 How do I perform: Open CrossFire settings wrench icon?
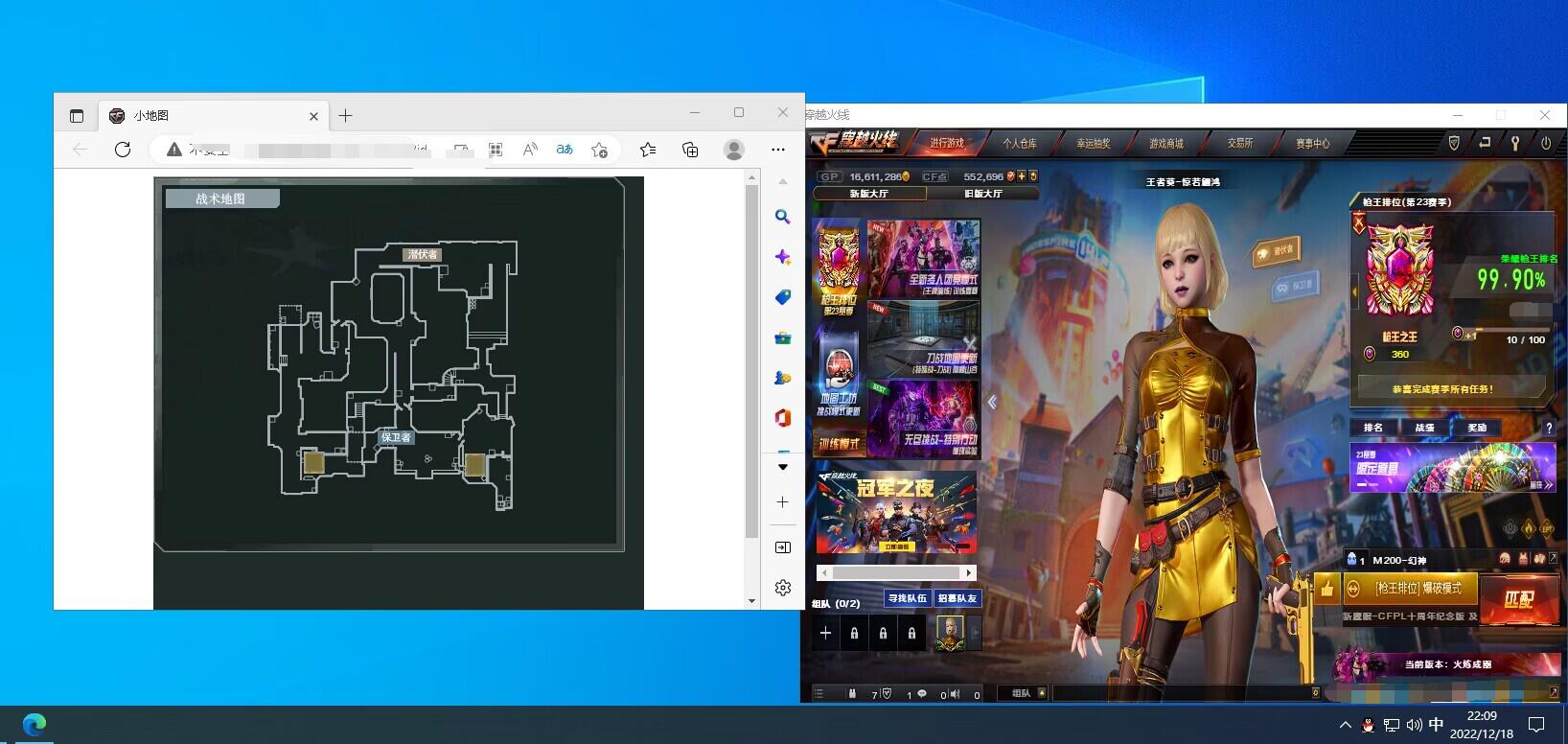tap(1515, 143)
